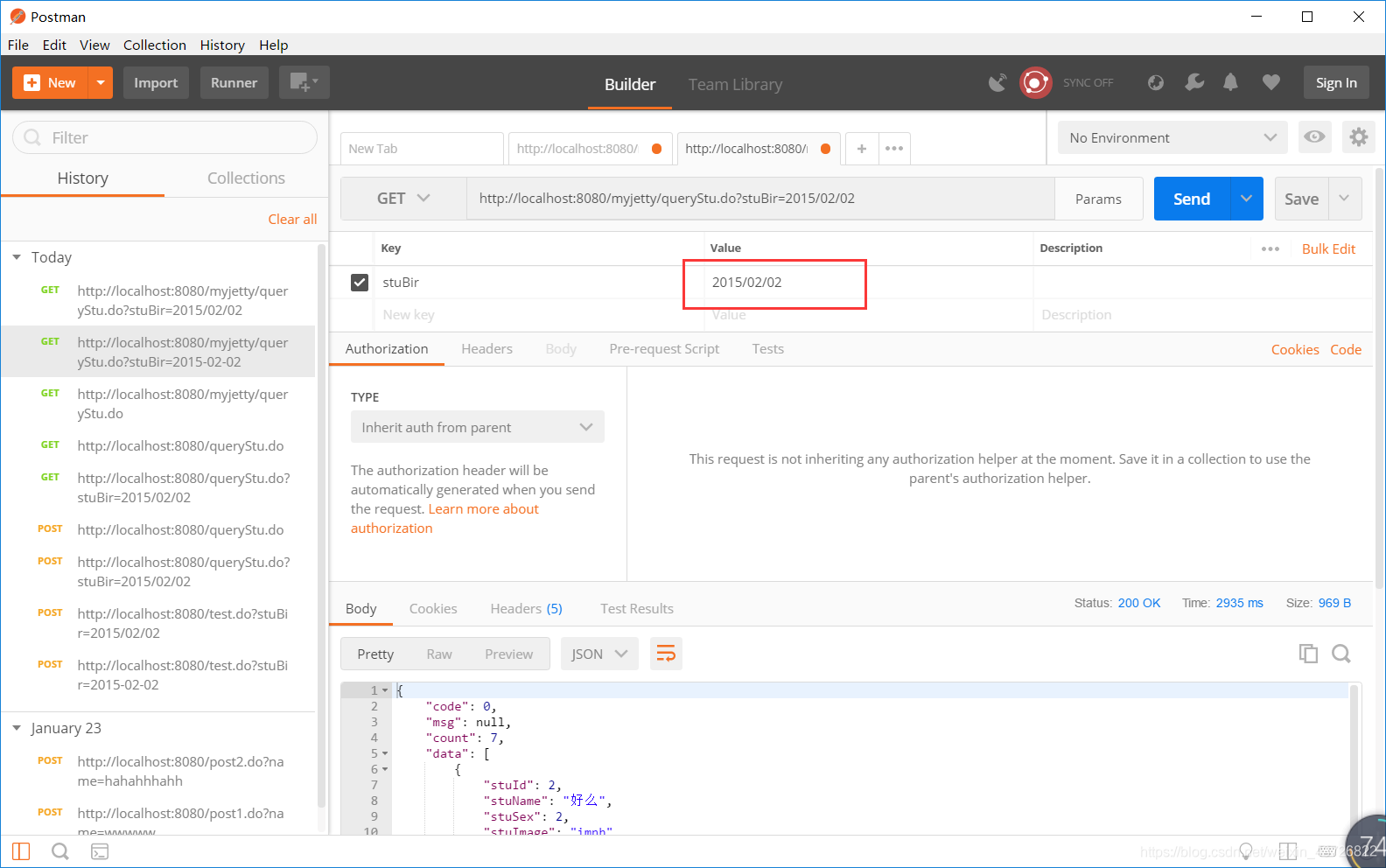Toggle word wrap in response body
The width and height of the screenshot is (1386, 868).
666,654
